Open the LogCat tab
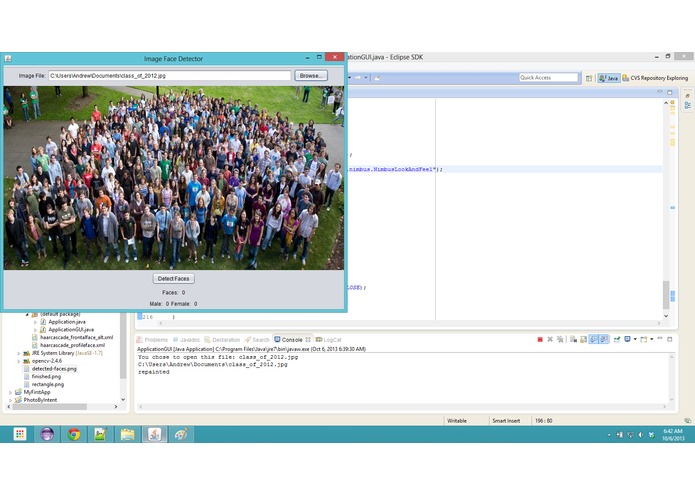Screen dimensions: 695x494 coord(328,340)
